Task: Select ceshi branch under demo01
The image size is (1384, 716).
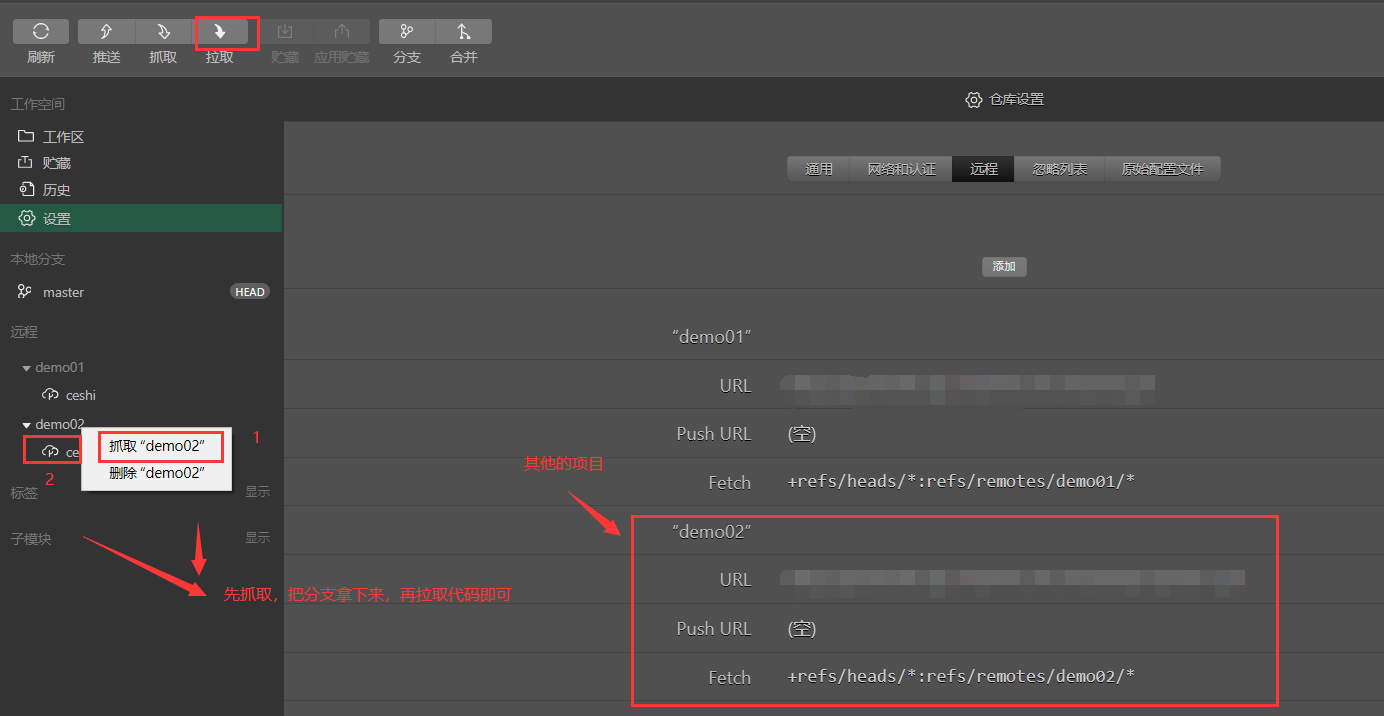Action: 81,395
